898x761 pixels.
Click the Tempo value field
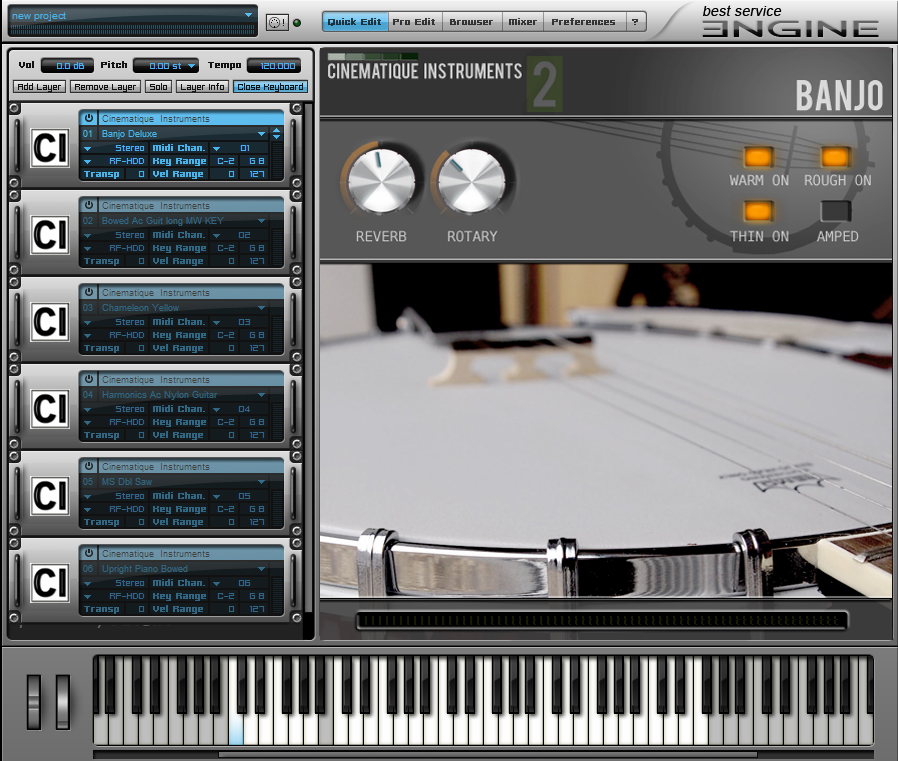point(278,66)
